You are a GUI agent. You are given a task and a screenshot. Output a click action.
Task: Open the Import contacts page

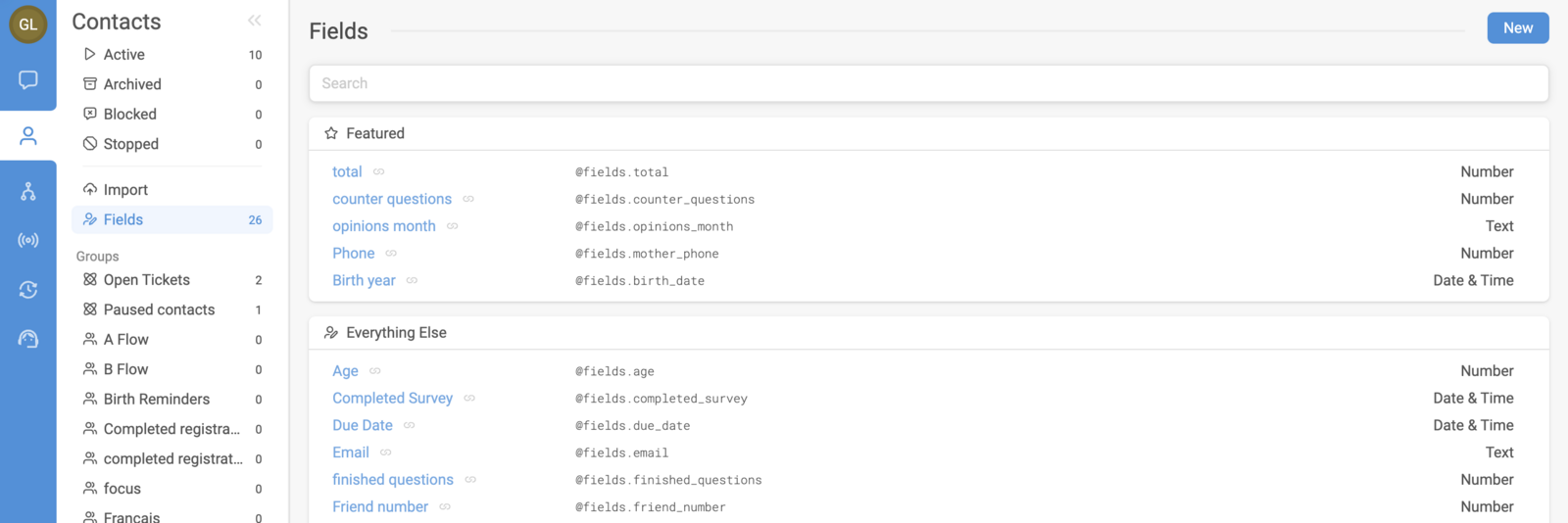(125, 190)
